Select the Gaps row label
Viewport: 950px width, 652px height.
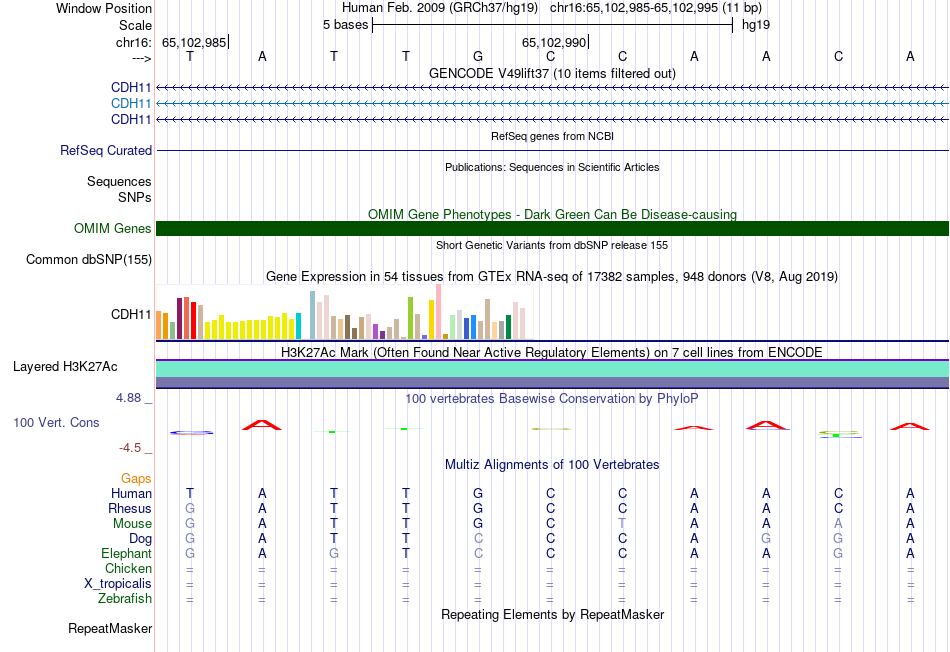(x=136, y=479)
